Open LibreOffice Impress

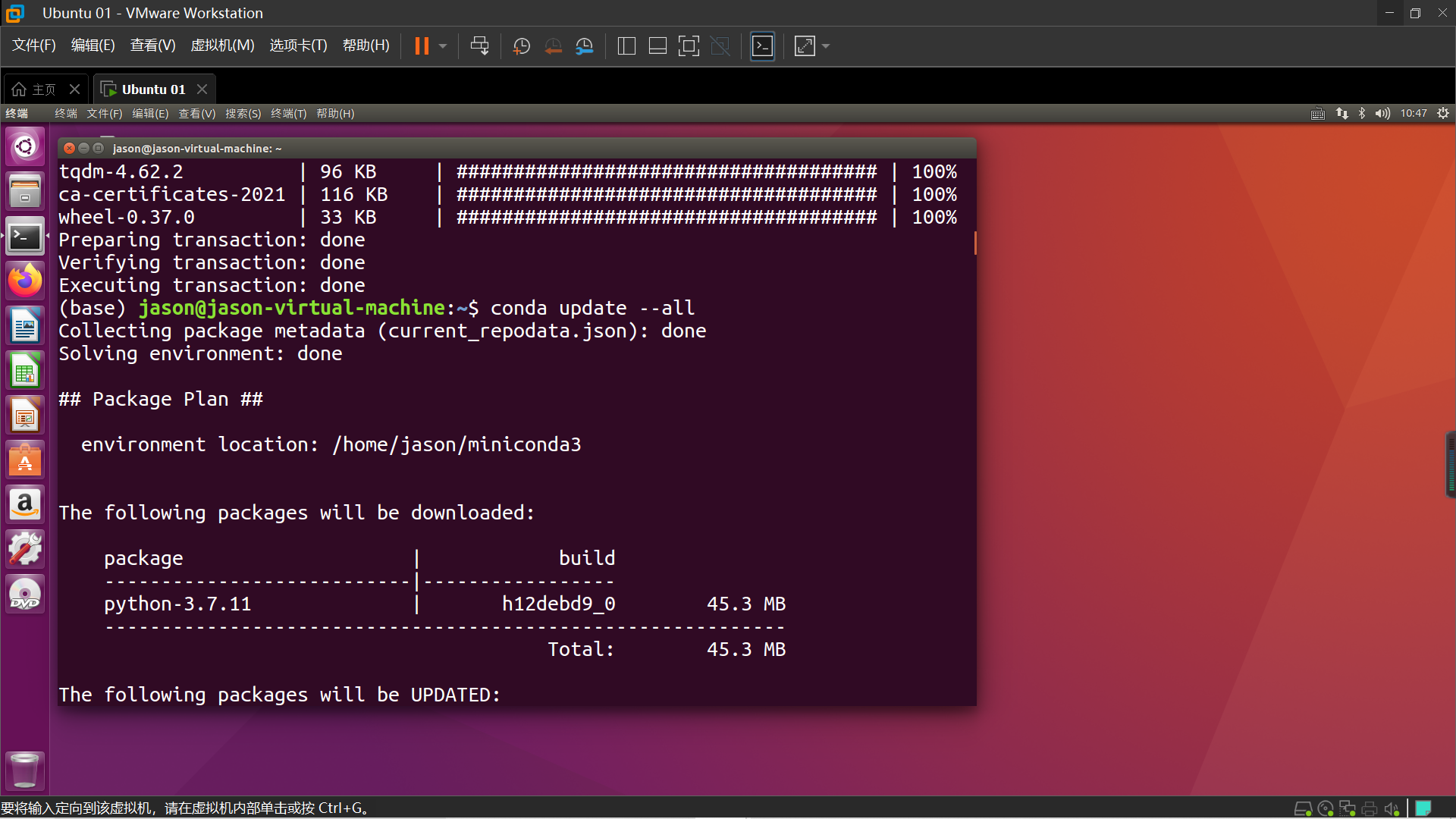tap(25, 416)
